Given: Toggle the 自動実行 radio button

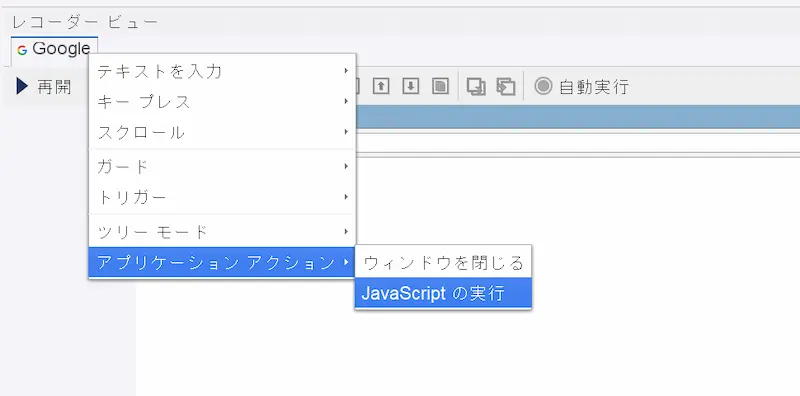Looking at the screenshot, I should (x=543, y=86).
